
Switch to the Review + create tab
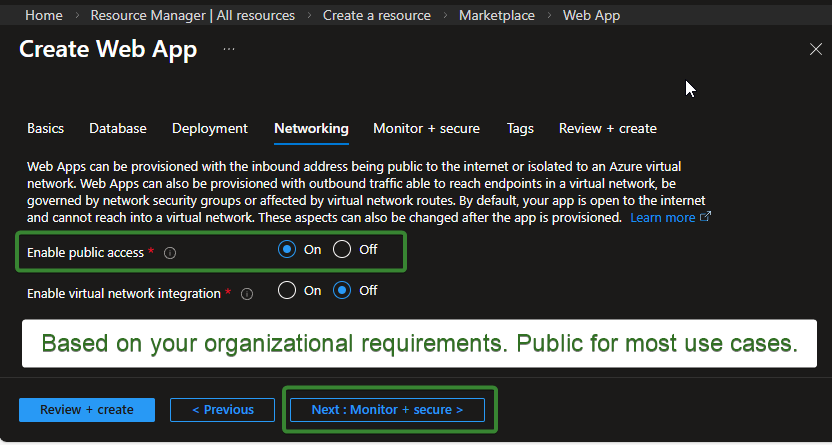(x=607, y=129)
